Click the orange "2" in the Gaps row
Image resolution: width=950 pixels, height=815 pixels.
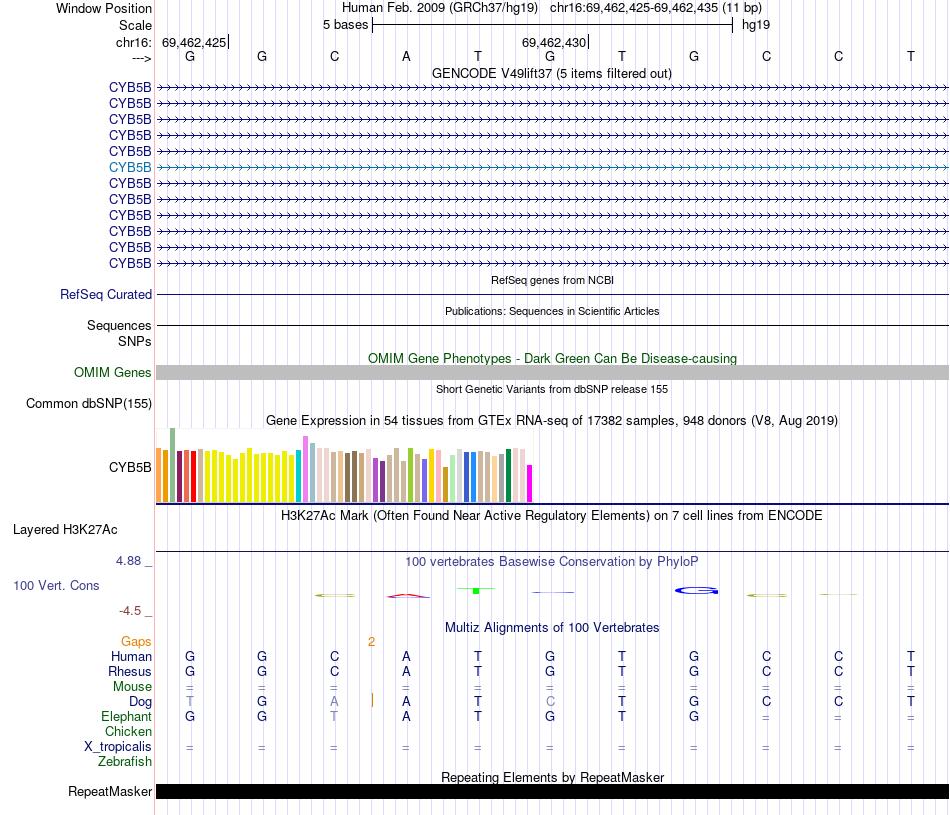[371, 642]
